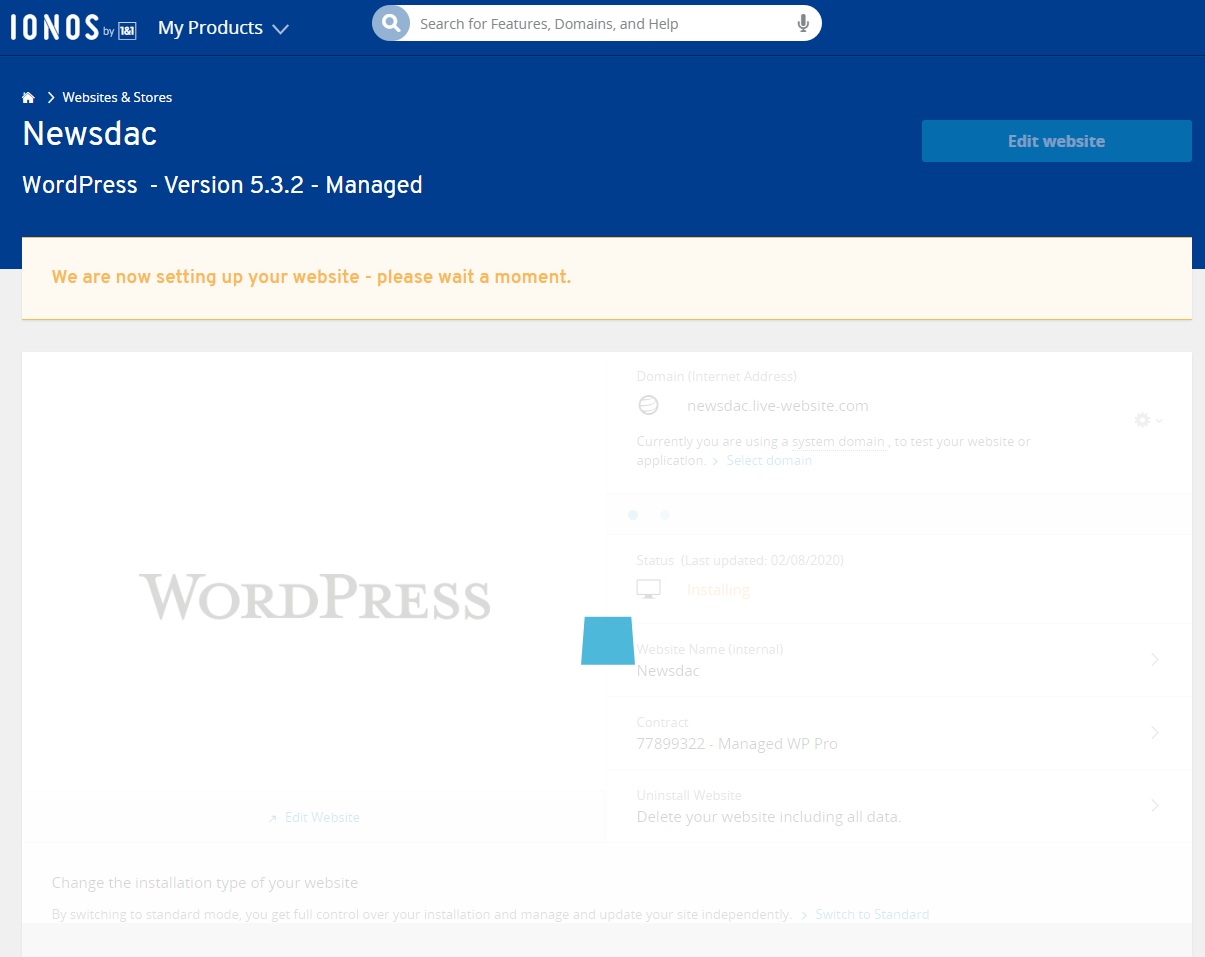Go to home via breadcrumb house icon
The height and width of the screenshot is (957, 1205).
coord(28,97)
